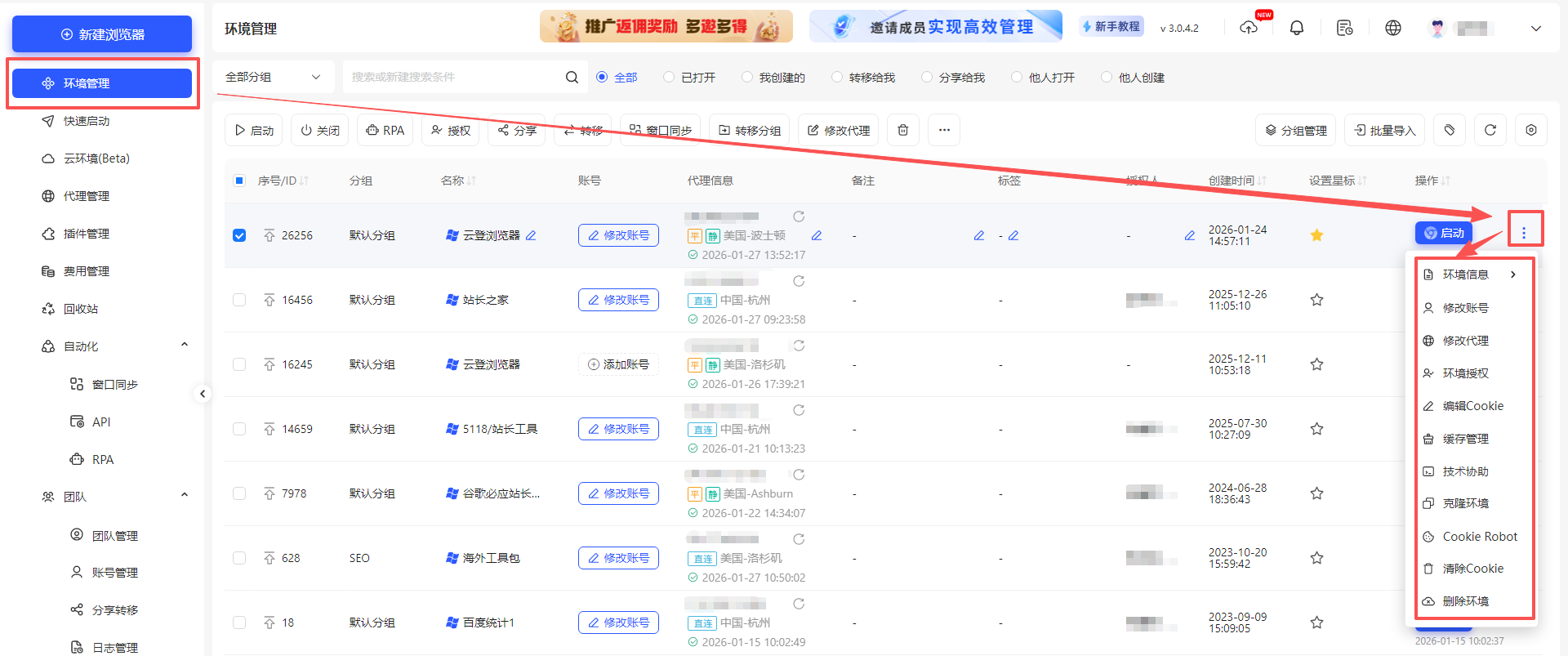Click the tag management icon
The width and height of the screenshot is (1568, 656).
pos(1450,130)
